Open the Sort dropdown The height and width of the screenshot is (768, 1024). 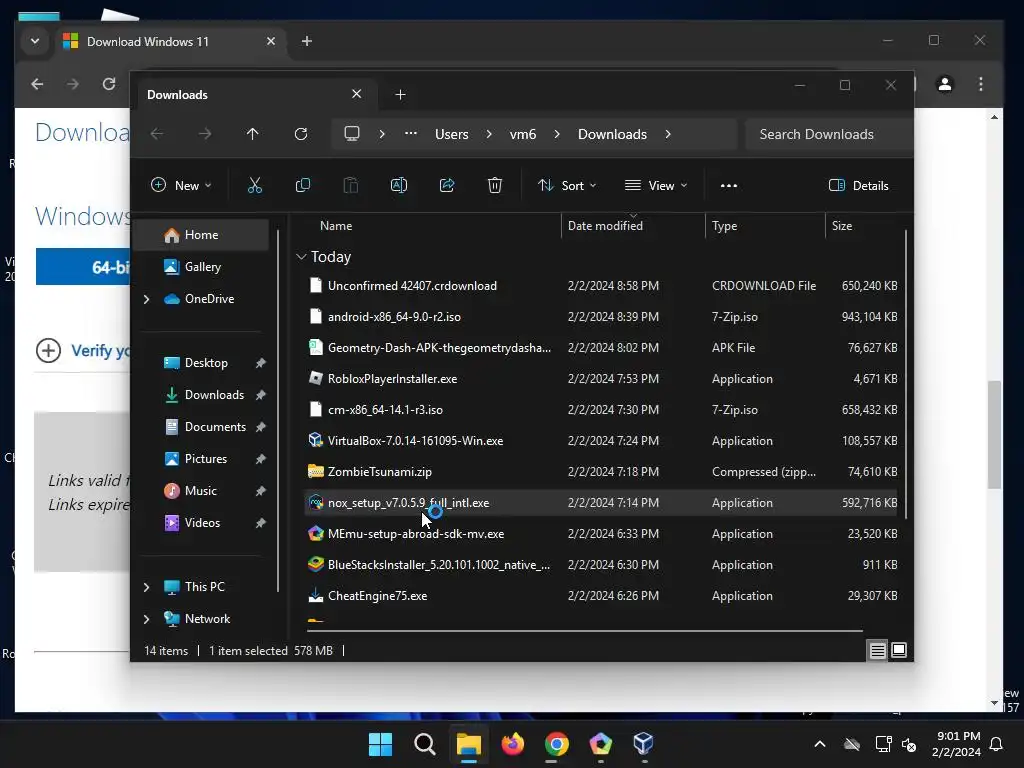(567, 185)
